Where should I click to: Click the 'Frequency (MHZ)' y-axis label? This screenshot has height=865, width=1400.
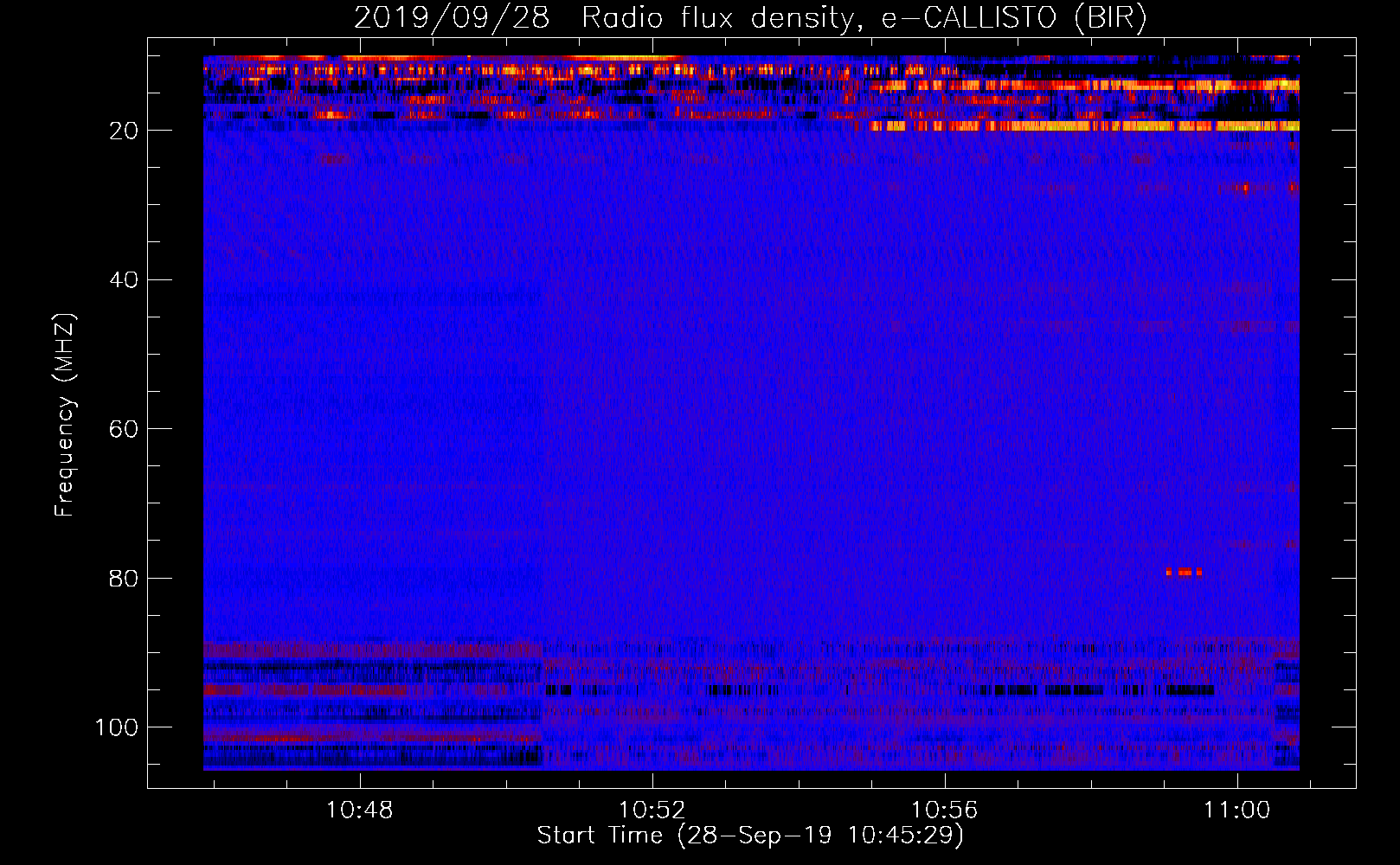[x=65, y=415]
